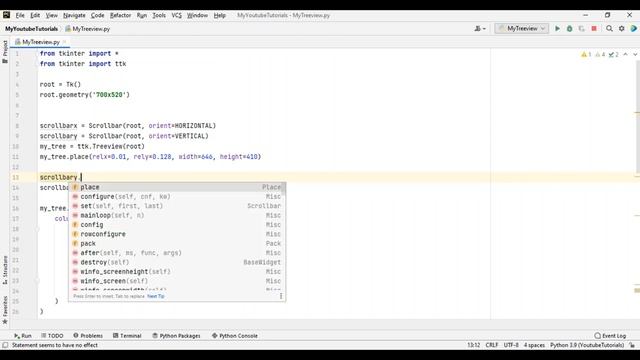Open completion popup options three-dot menu
The image size is (640, 360).
point(281,296)
